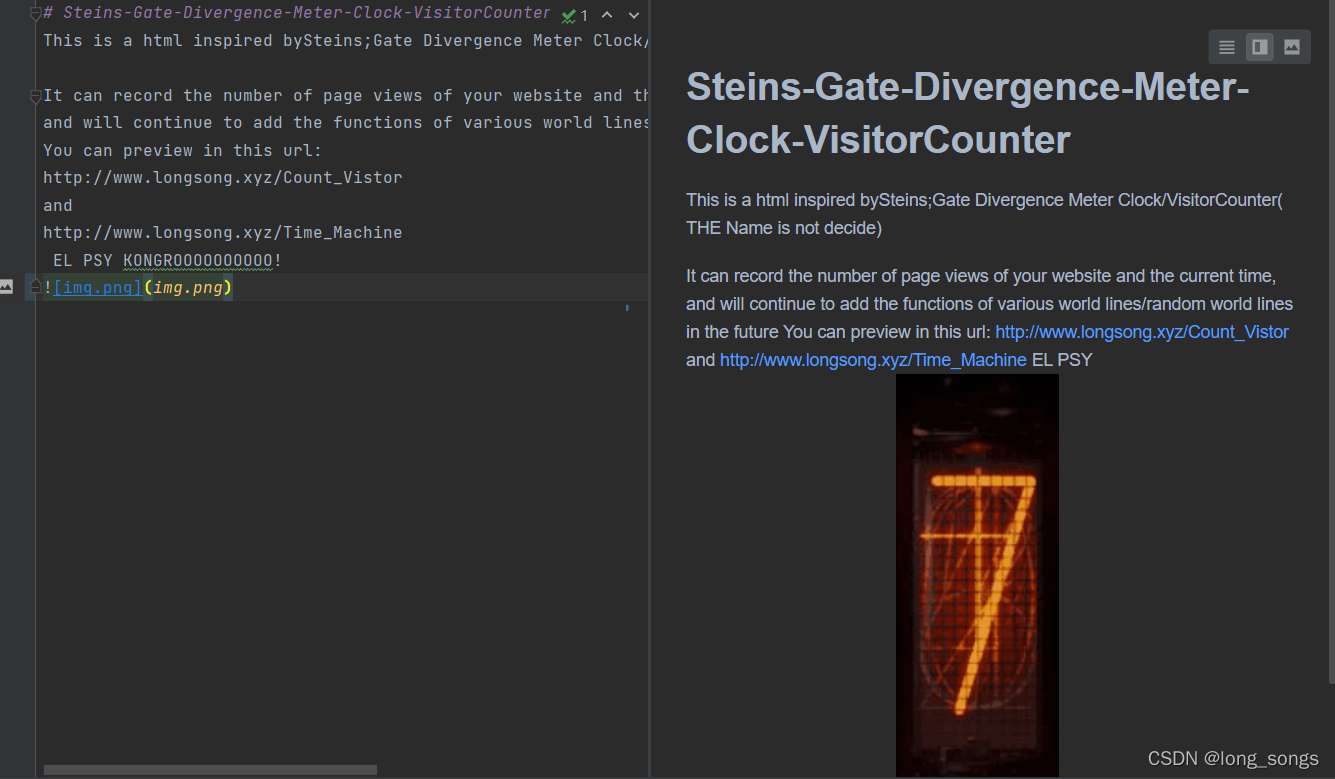Click the preview title heading text

coord(968,113)
